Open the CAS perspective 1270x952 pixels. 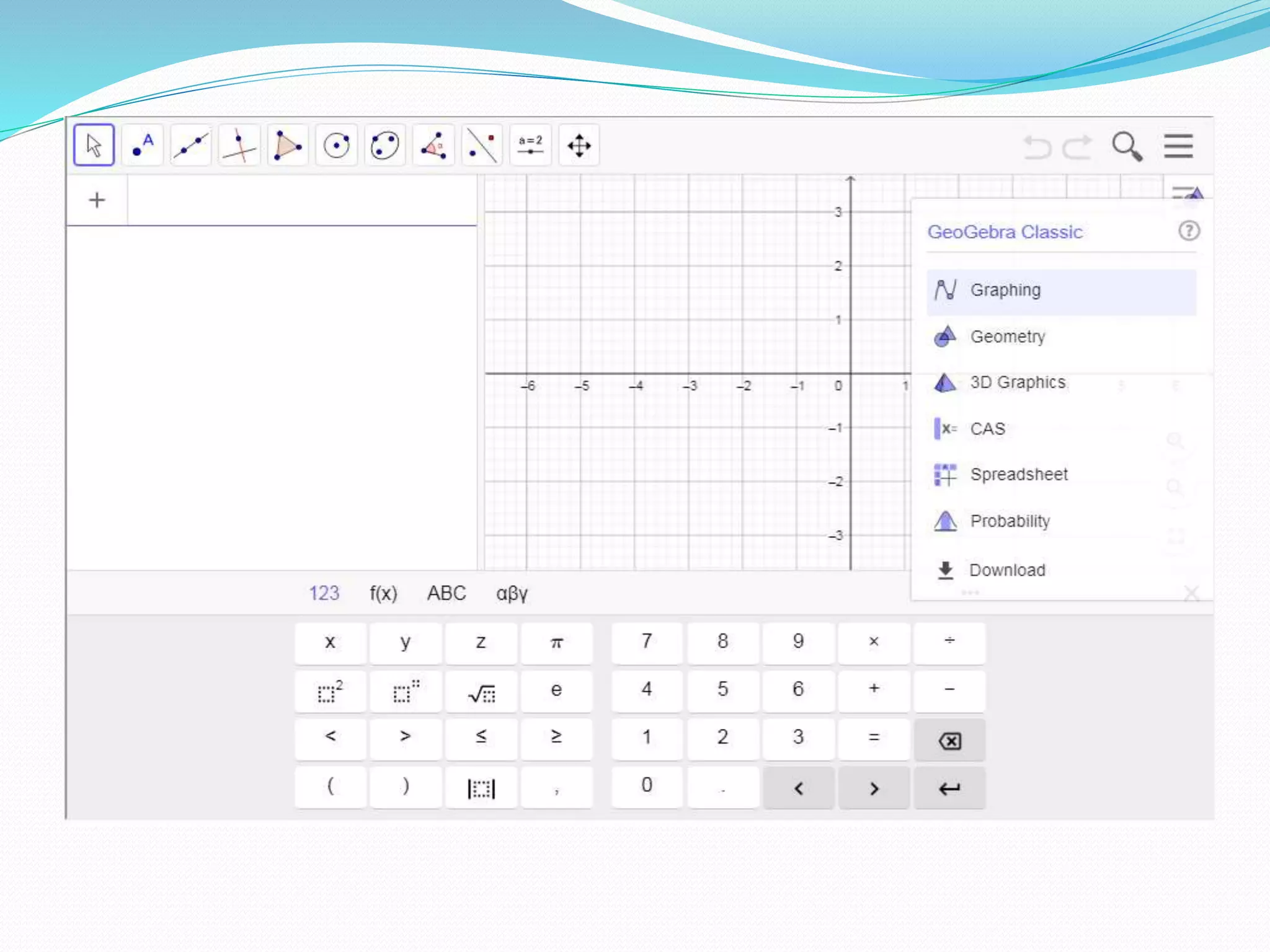987,429
